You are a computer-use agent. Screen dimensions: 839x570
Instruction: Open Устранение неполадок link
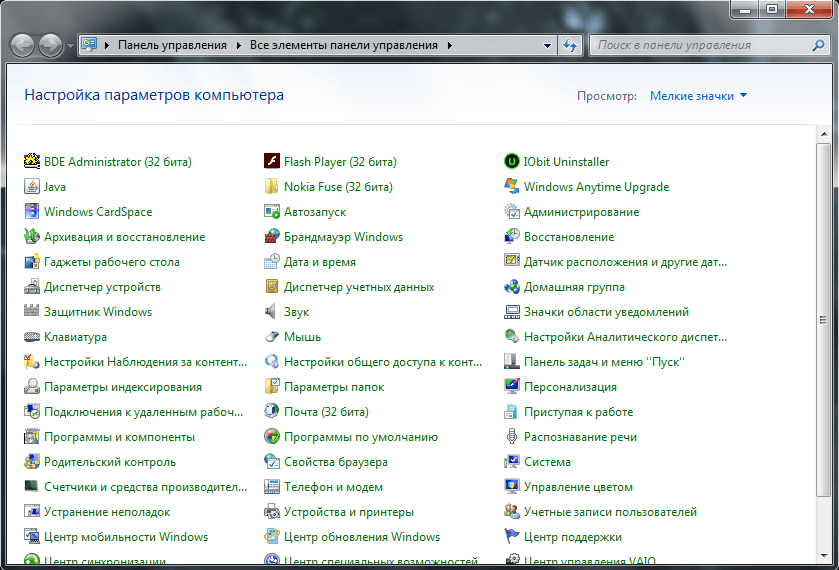tap(107, 512)
